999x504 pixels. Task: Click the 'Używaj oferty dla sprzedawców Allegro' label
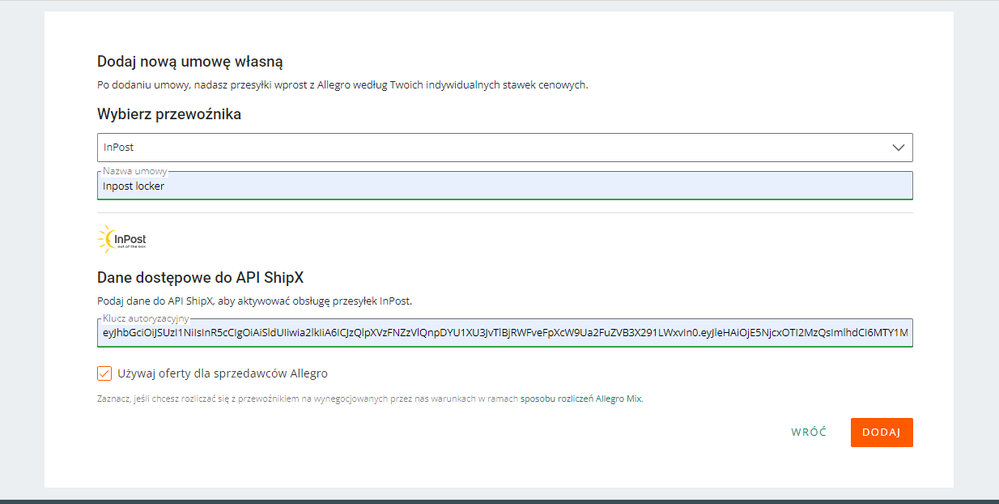click(x=222, y=373)
